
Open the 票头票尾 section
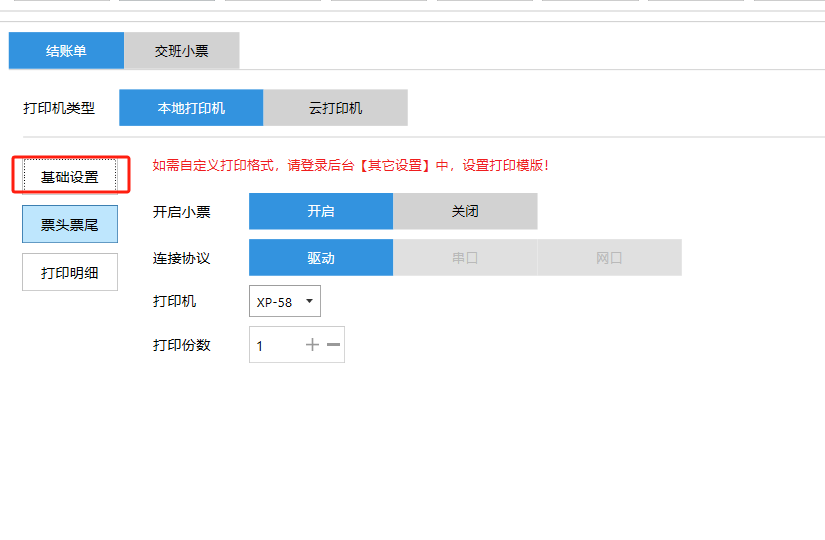[70, 225]
